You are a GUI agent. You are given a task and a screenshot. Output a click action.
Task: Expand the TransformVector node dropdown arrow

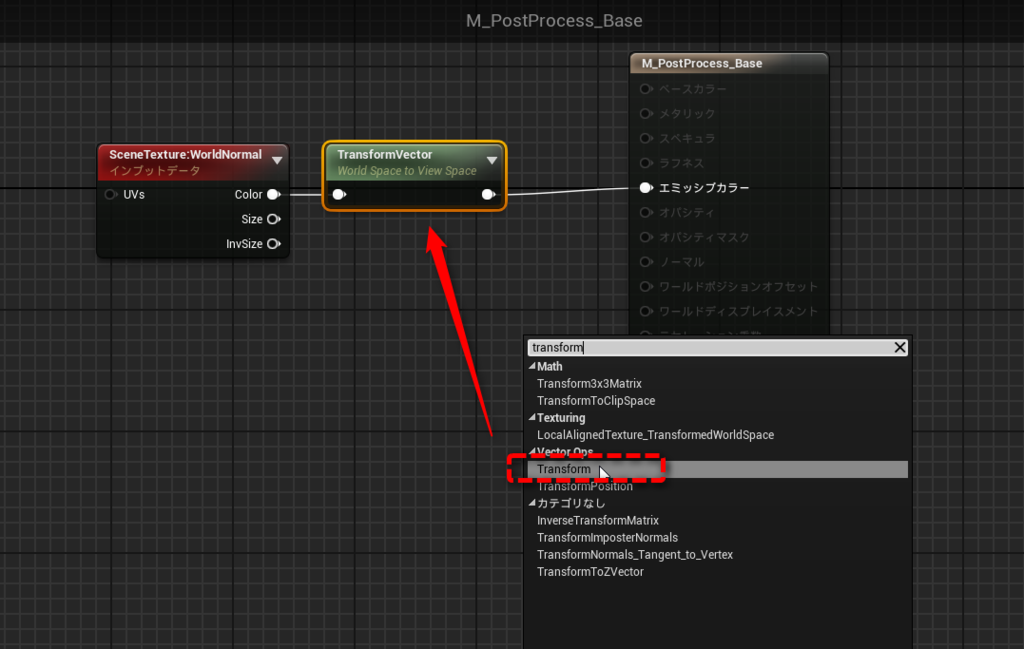pos(492,160)
